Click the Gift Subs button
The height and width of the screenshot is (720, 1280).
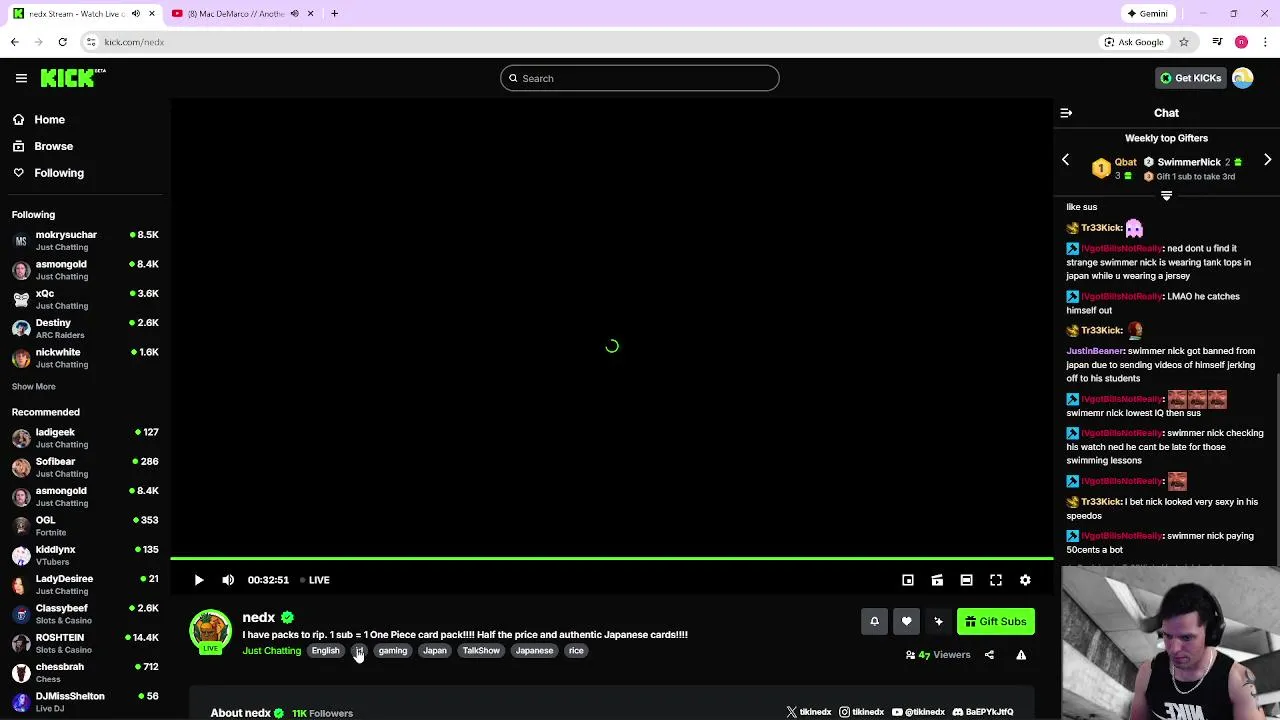point(996,622)
